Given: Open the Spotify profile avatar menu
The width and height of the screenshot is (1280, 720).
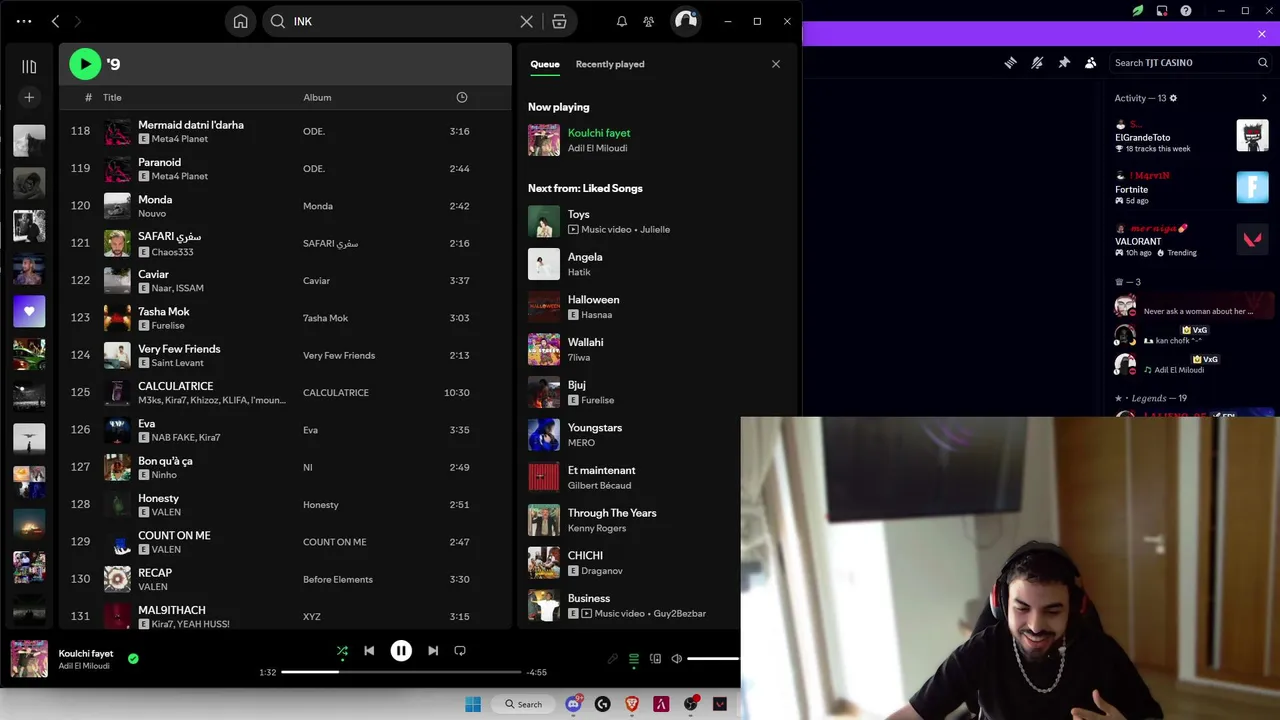Looking at the screenshot, I should click(x=685, y=21).
